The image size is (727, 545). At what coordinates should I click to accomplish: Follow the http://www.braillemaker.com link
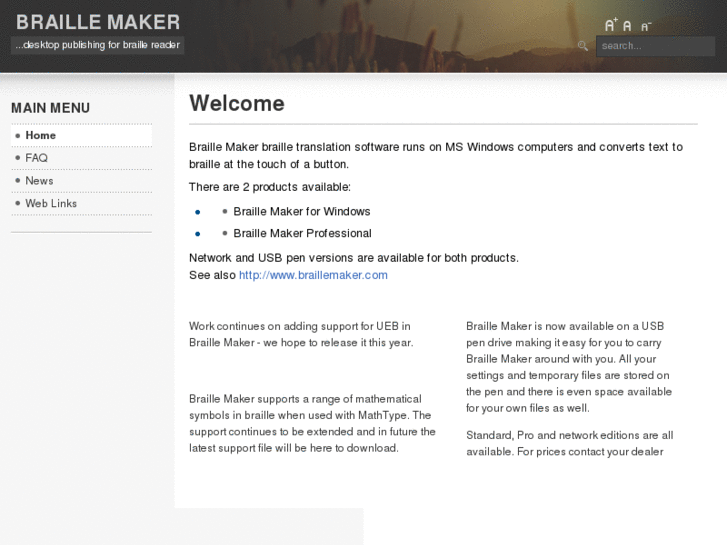point(313,275)
